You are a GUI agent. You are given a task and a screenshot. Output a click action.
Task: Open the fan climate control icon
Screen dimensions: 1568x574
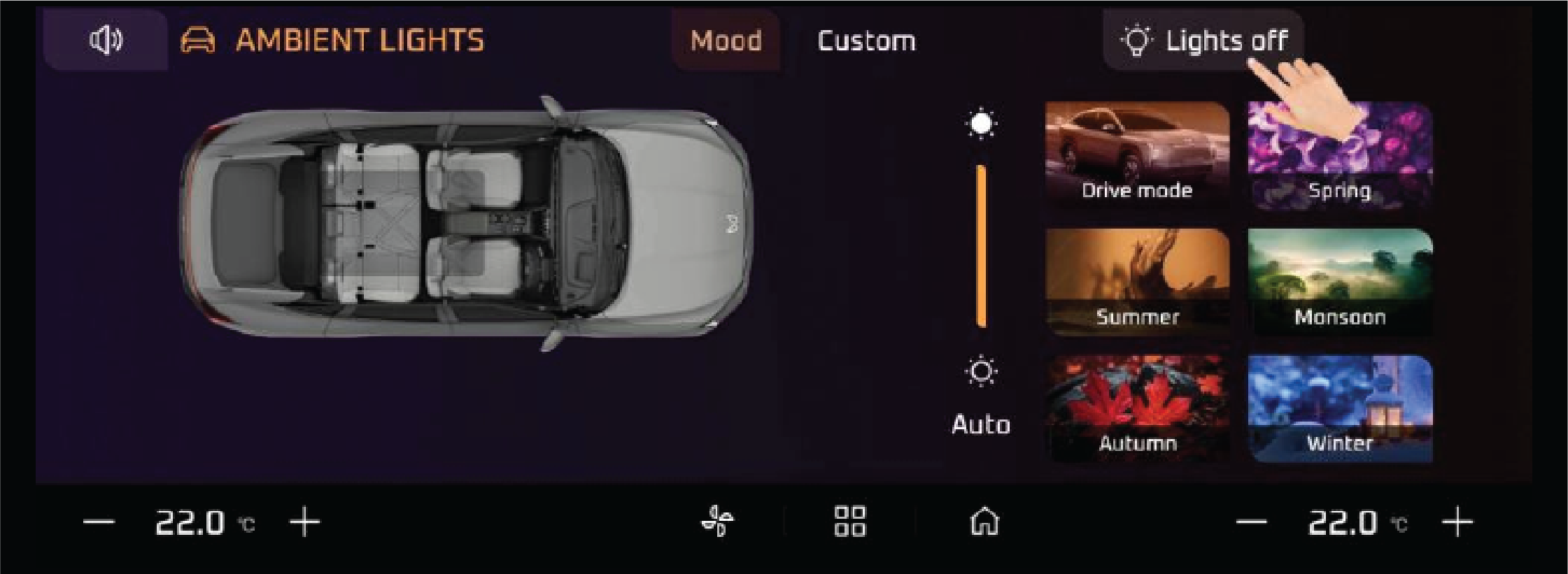tap(718, 522)
